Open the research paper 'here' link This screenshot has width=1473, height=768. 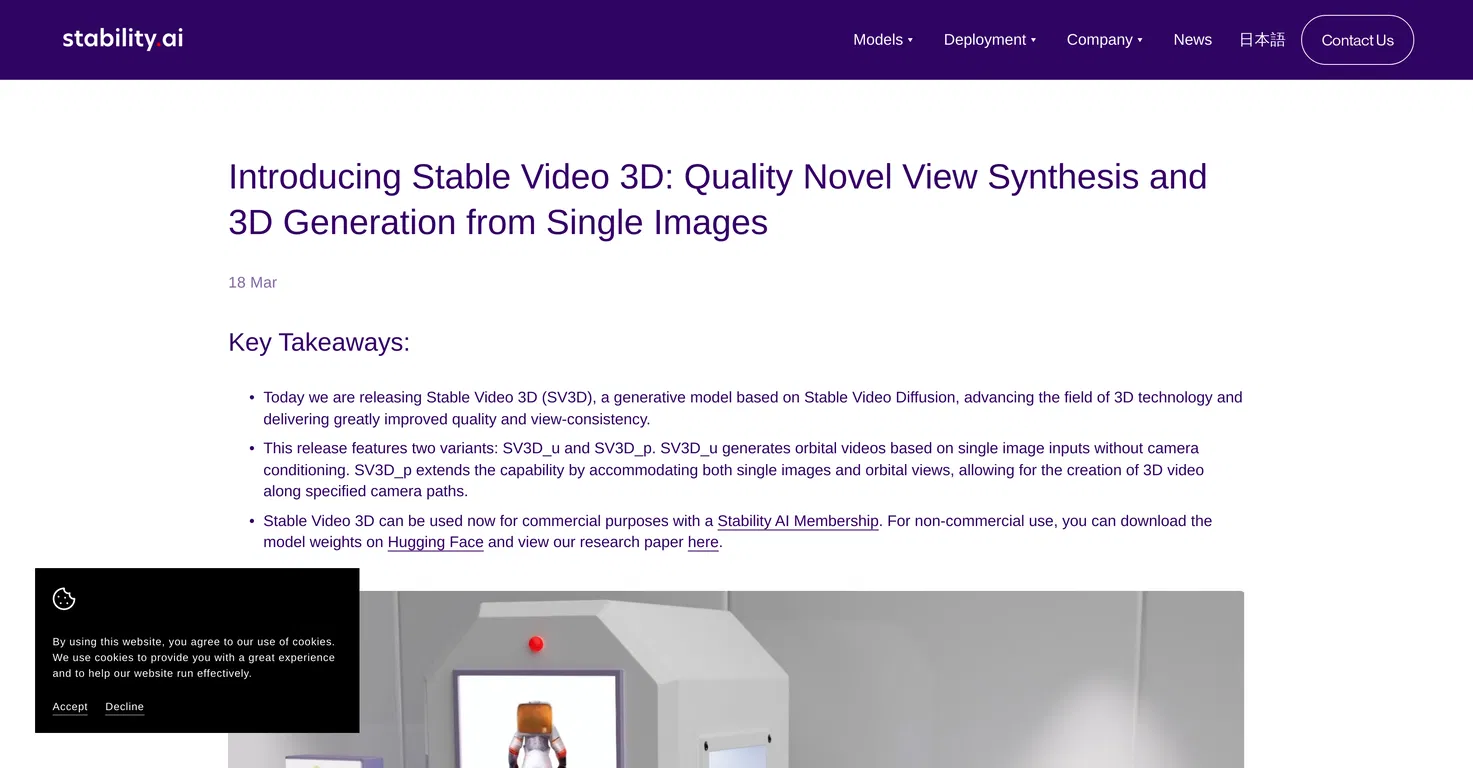(x=703, y=542)
